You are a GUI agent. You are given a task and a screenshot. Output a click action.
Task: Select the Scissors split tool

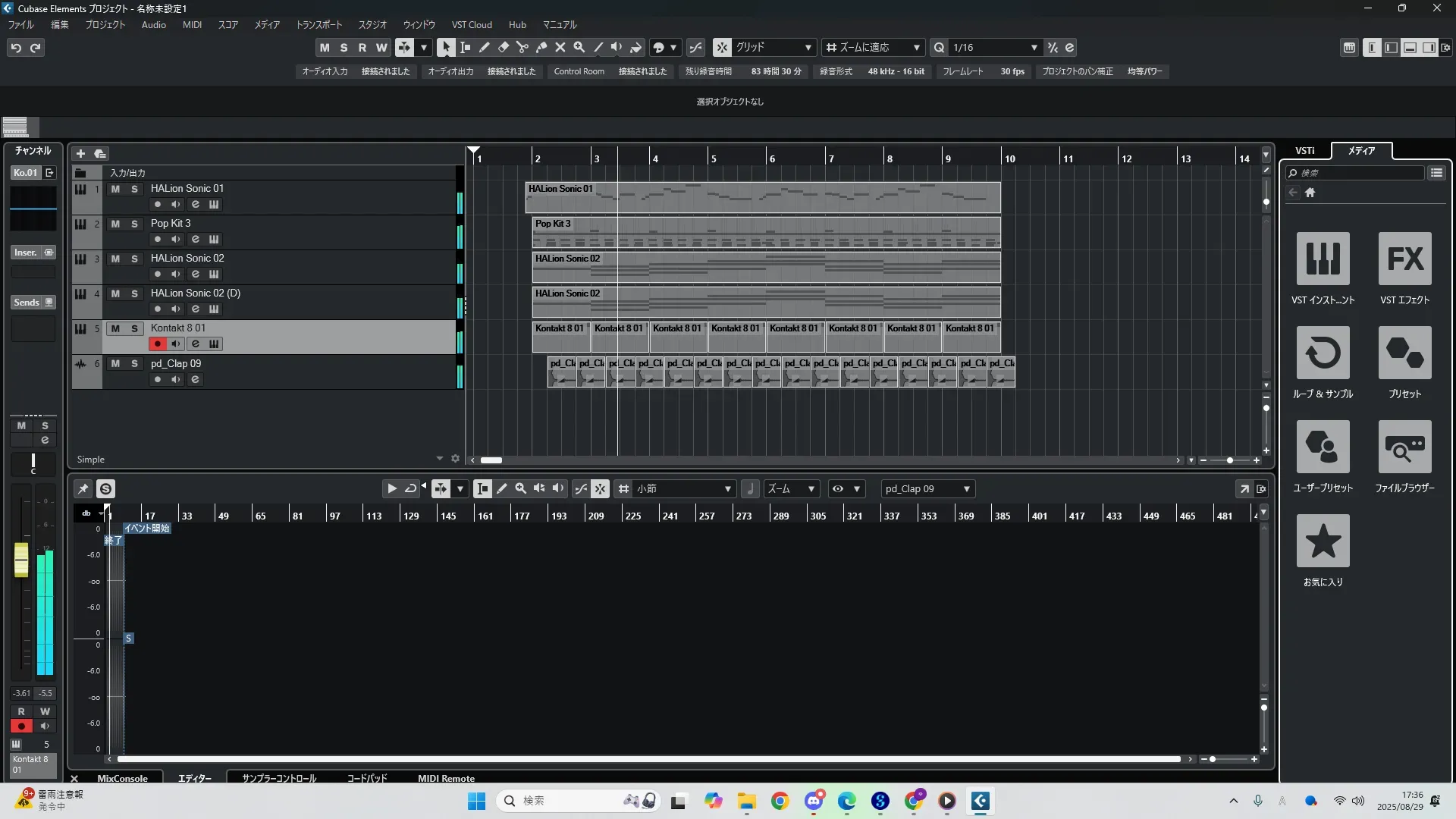522,48
